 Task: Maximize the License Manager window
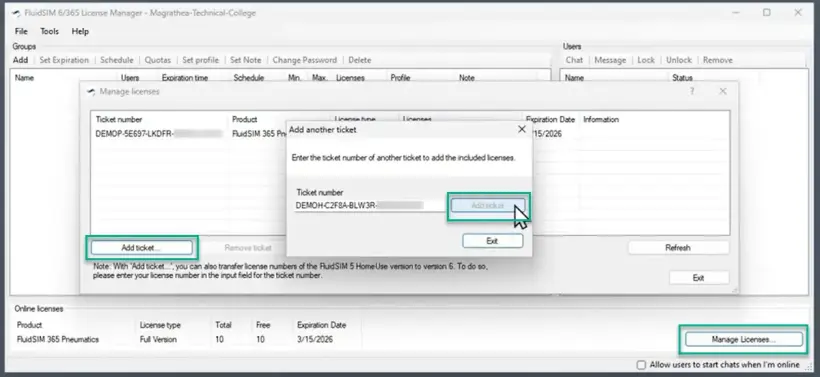[x=767, y=13]
